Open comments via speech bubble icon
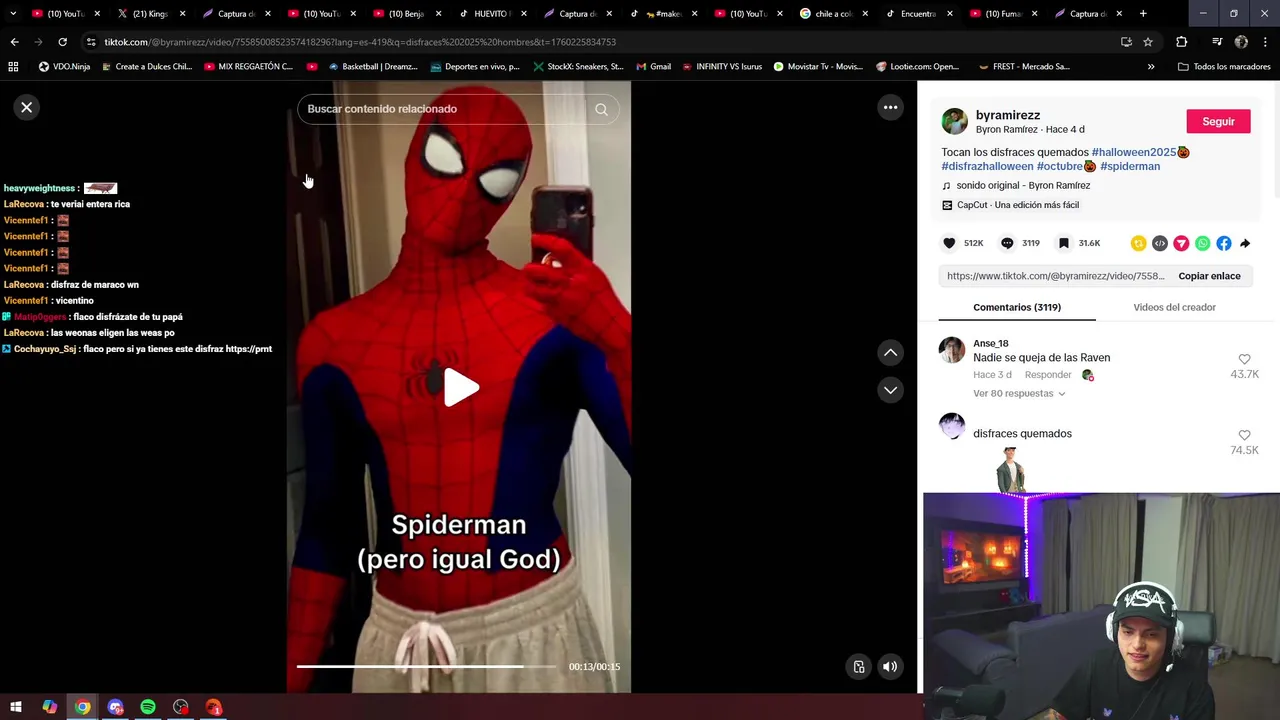 coord(1007,243)
